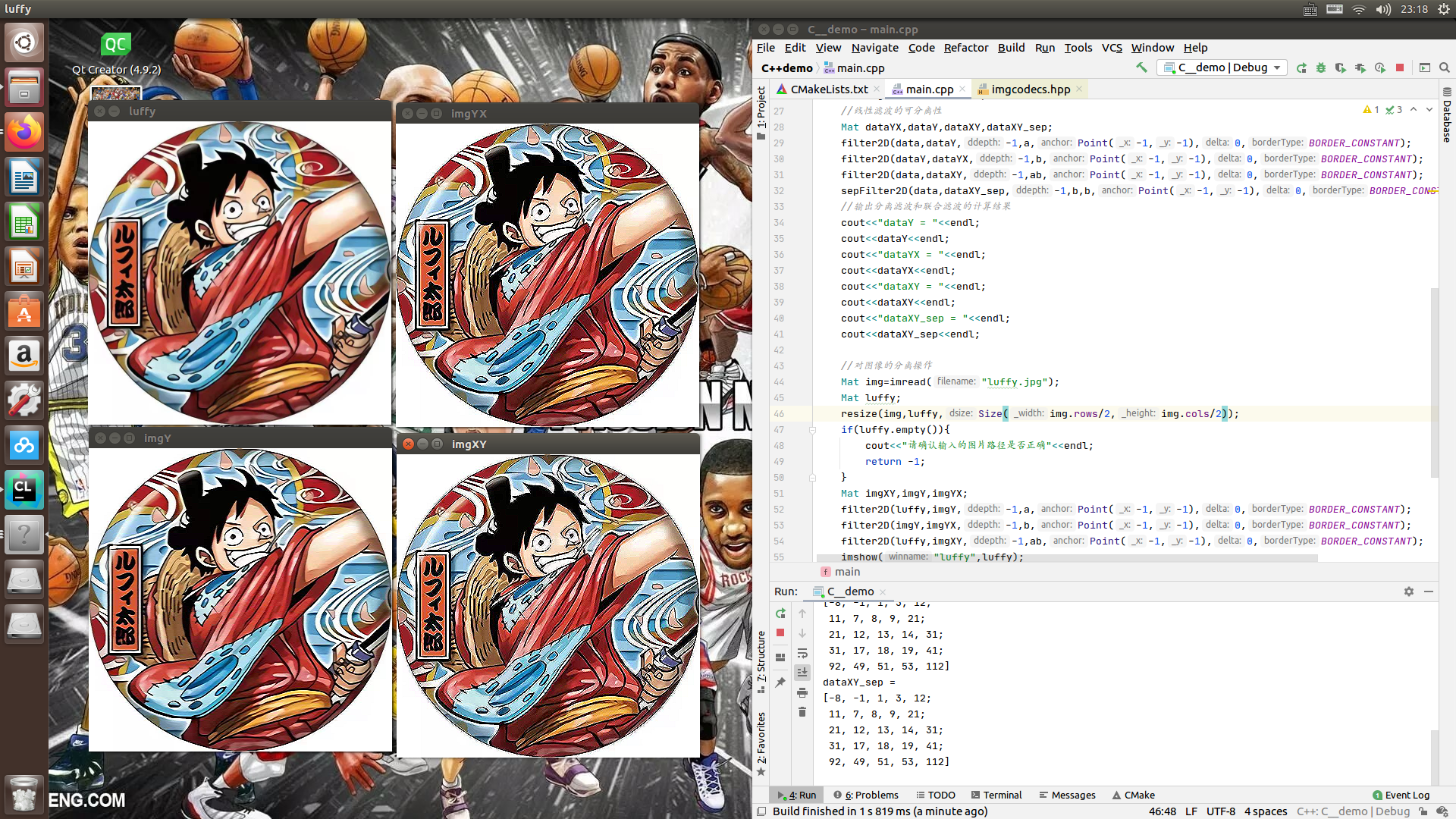This screenshot has height=819, width=1456.
Task: Start debugging with the bug icon
Action: pyautogui.click(x=1321, y=67)
